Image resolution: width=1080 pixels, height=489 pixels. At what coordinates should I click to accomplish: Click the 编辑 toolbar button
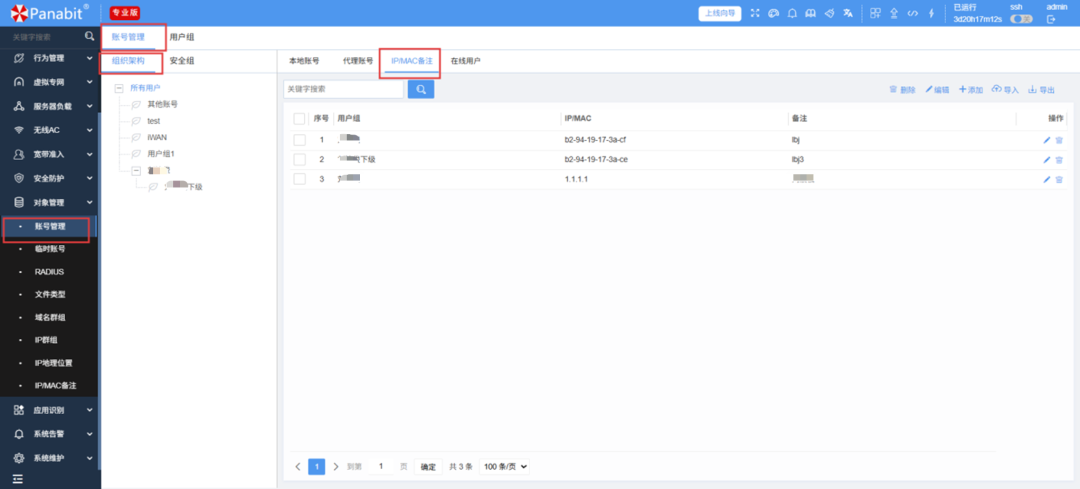tap(937, 90)
